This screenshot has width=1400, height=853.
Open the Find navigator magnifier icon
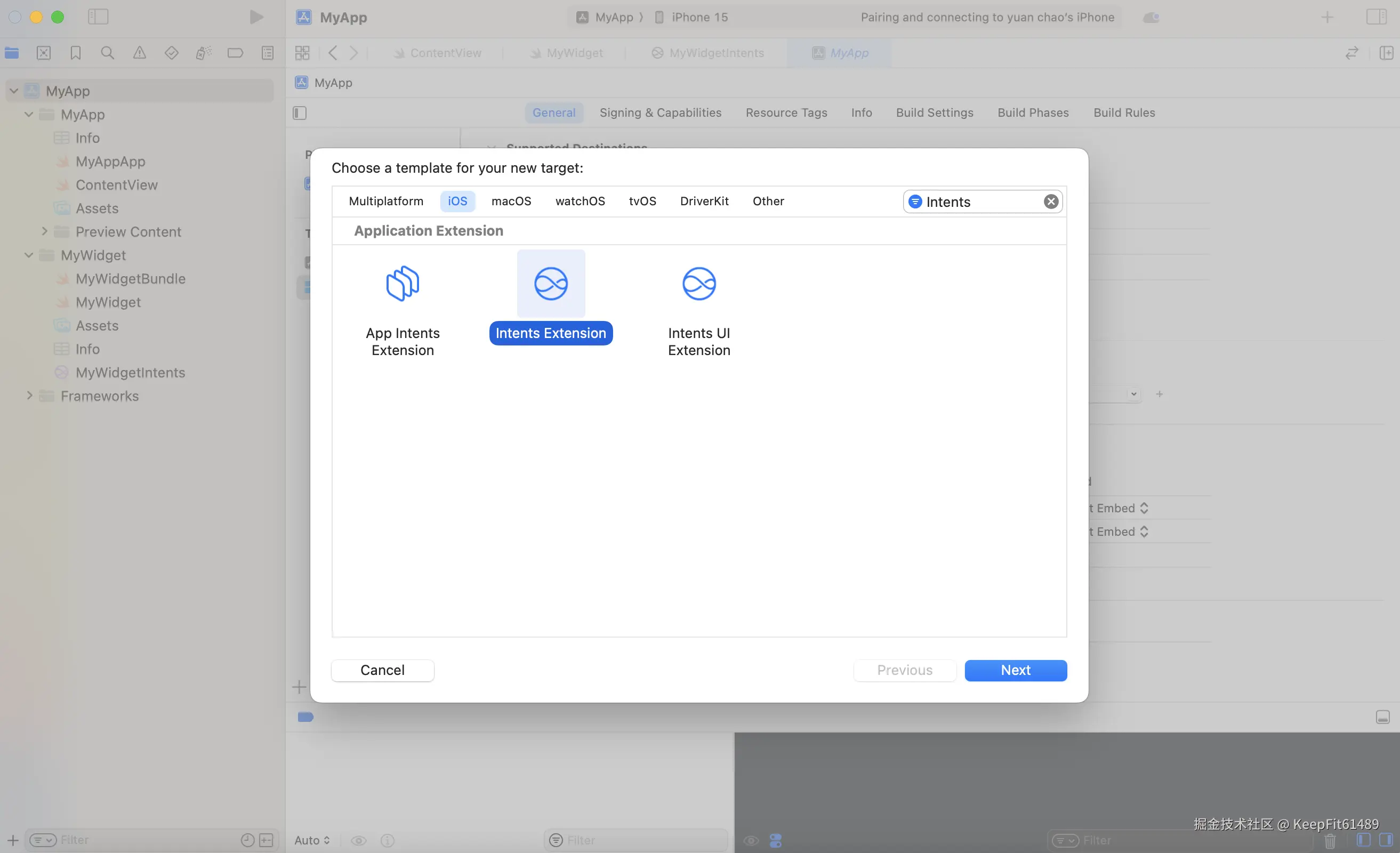[x=107, y=53]
